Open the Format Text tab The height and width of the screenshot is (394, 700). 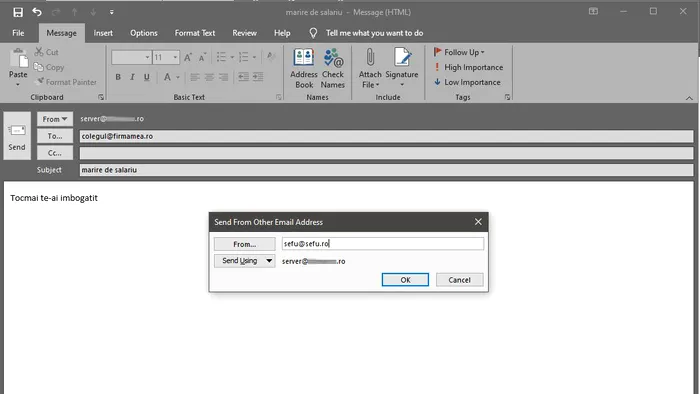(x=195, y=33)
